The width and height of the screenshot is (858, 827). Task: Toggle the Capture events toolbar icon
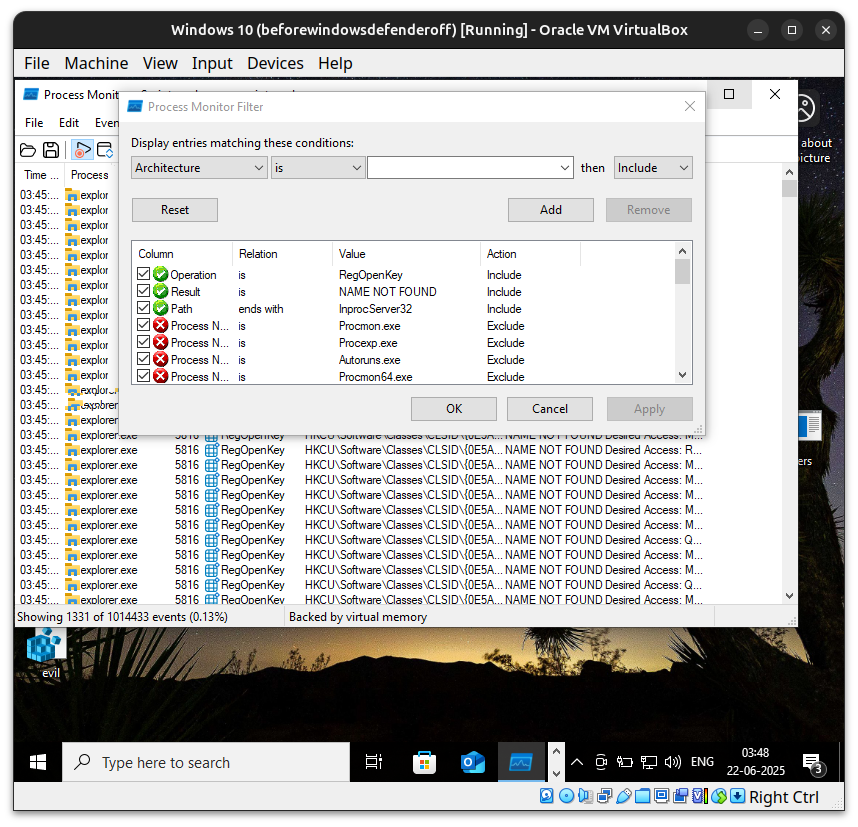coord(83,150)
